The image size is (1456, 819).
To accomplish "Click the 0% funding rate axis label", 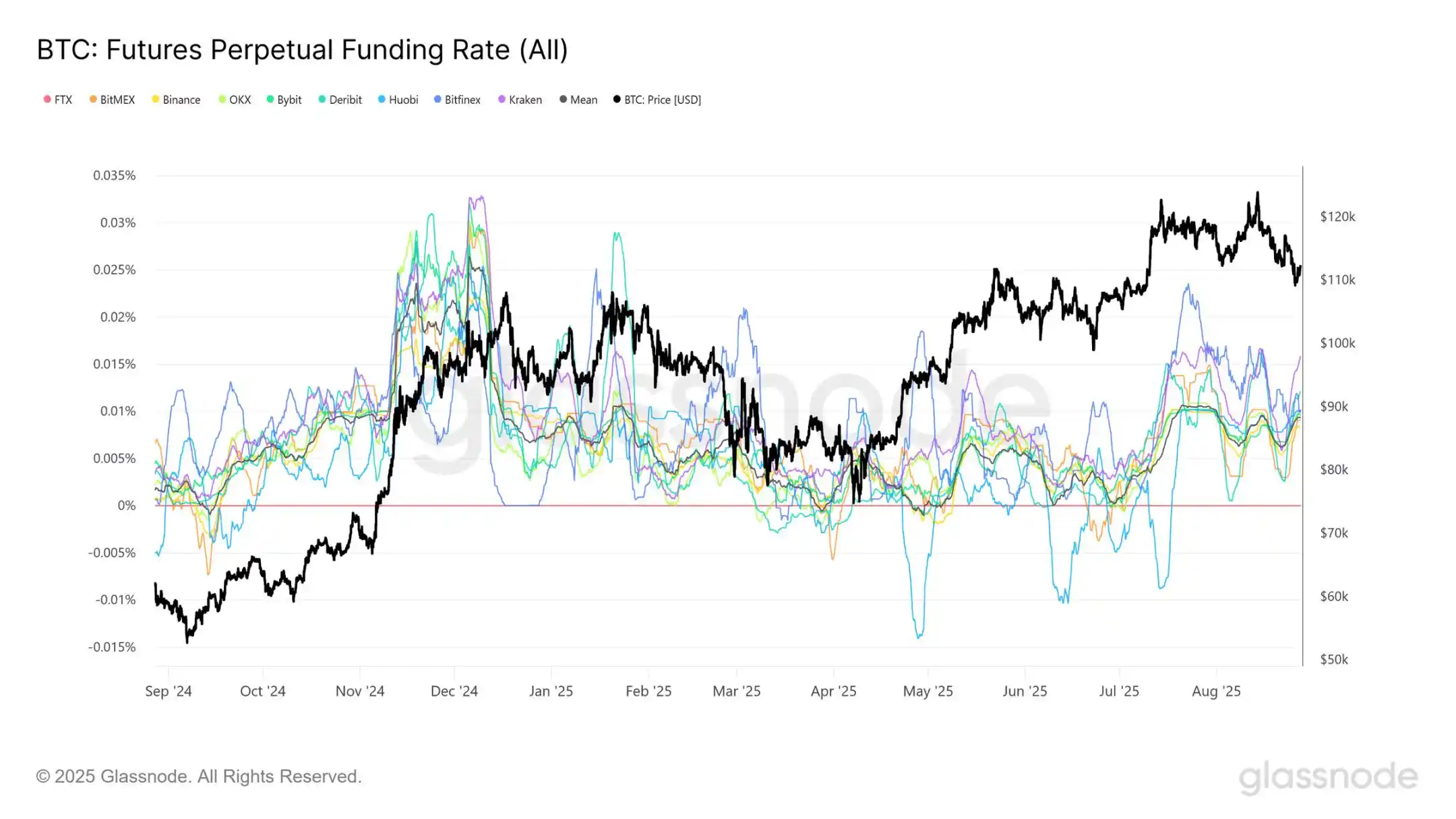I will (x=126, y=506).
